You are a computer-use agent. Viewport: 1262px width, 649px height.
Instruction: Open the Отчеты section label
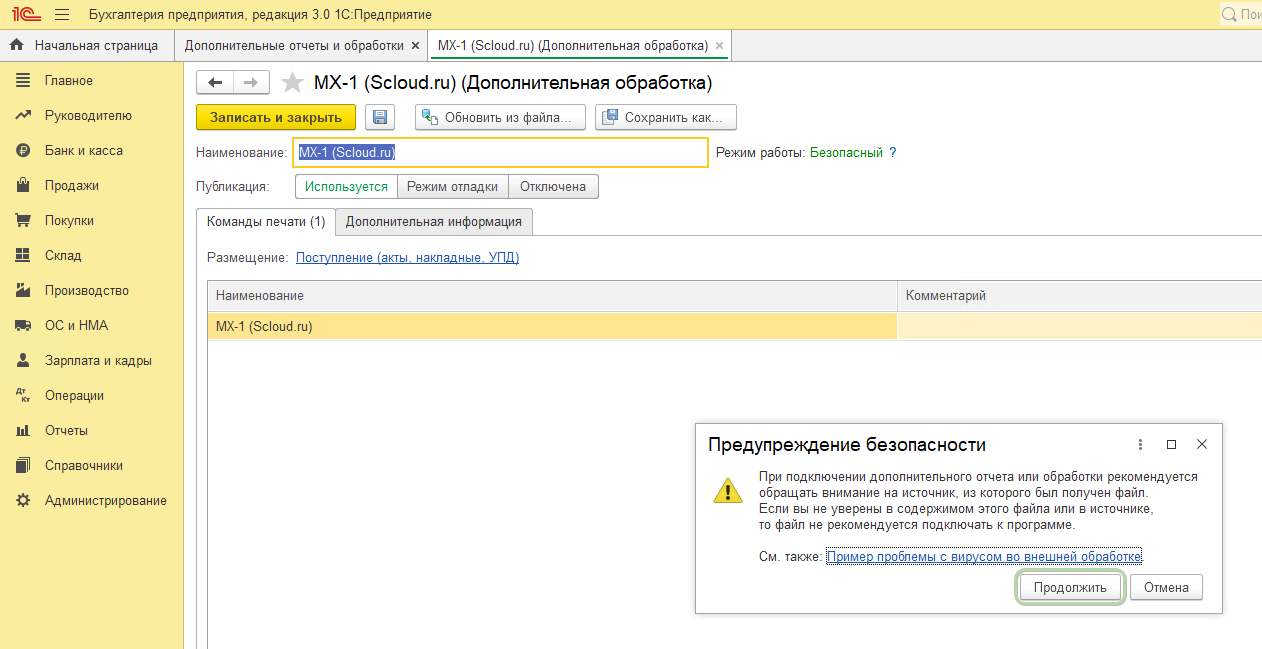[x=66, y=430]
